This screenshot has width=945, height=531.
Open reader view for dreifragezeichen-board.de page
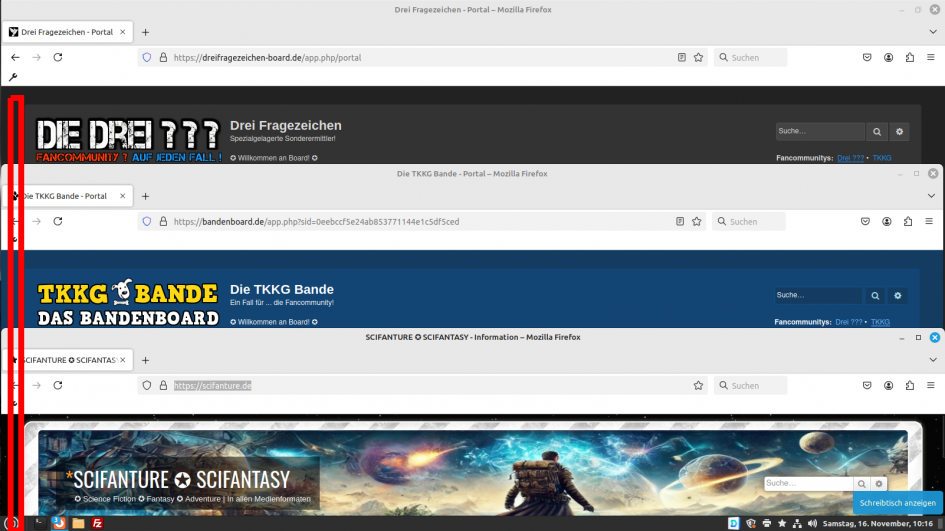tap(682, 58)
